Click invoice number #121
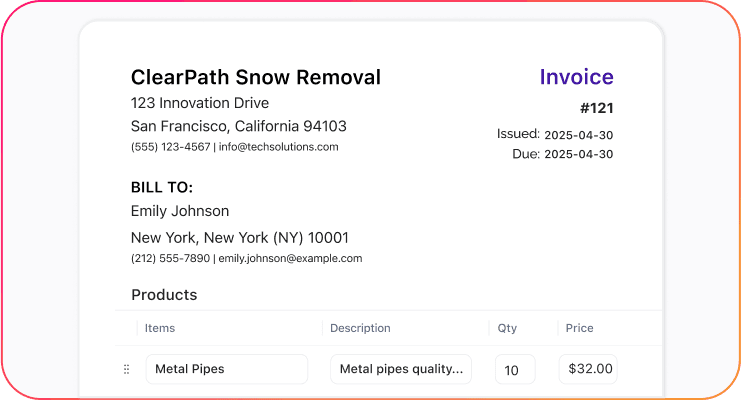This screenshot has width=742, height=400. coord(597,108)
